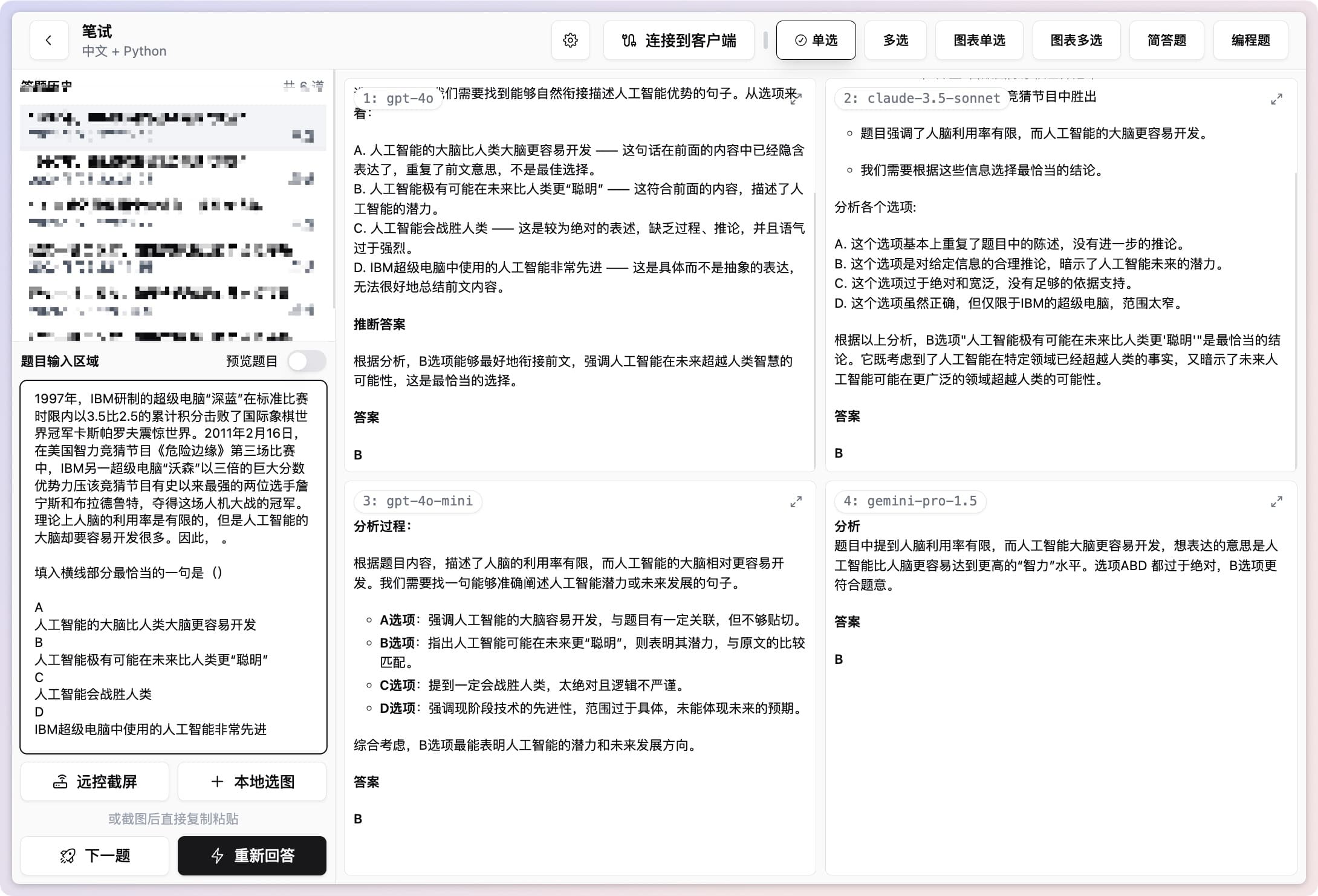This screenshot has height=896, width=1318.
Task: Select the third blurred history entry
Action: coord(173,214)
